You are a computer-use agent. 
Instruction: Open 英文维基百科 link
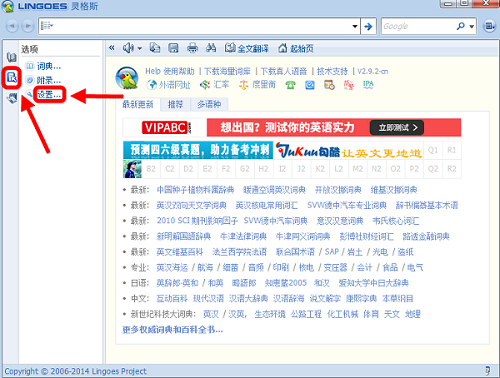180,252
